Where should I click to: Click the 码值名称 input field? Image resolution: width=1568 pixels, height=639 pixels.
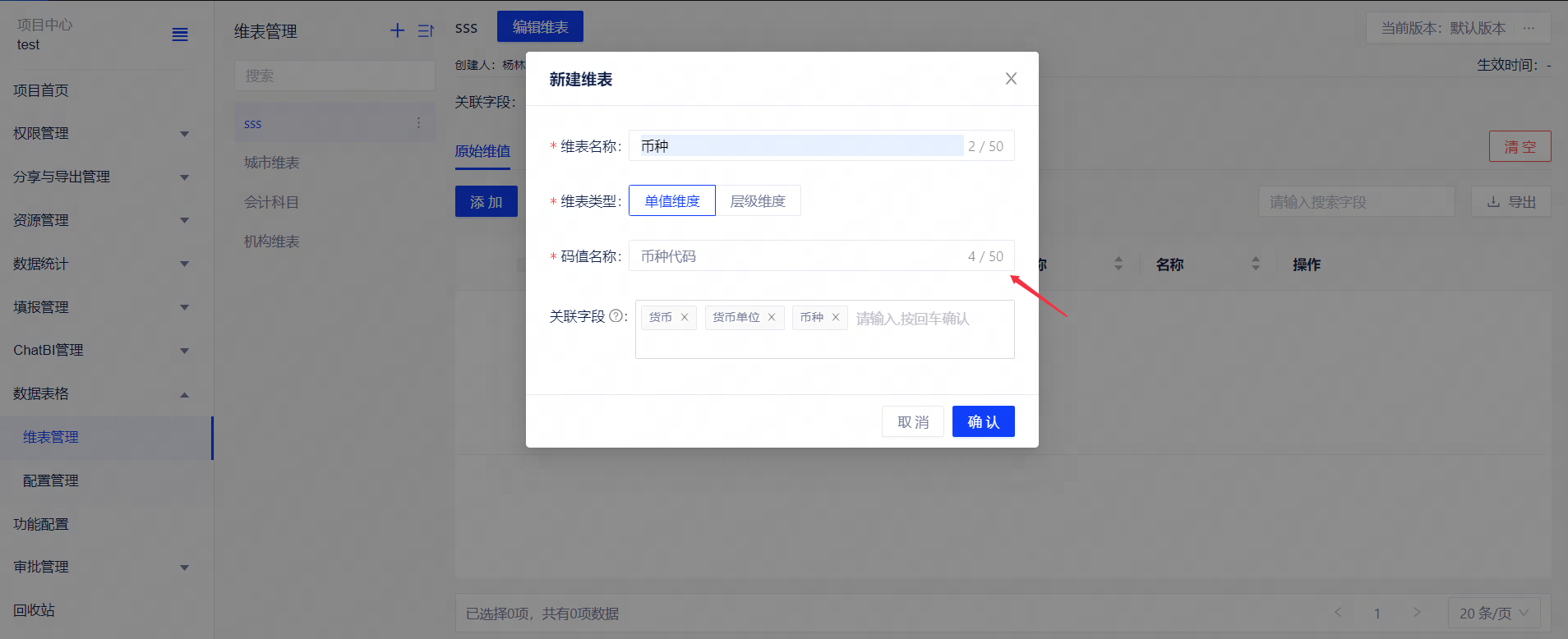point(801,256)
